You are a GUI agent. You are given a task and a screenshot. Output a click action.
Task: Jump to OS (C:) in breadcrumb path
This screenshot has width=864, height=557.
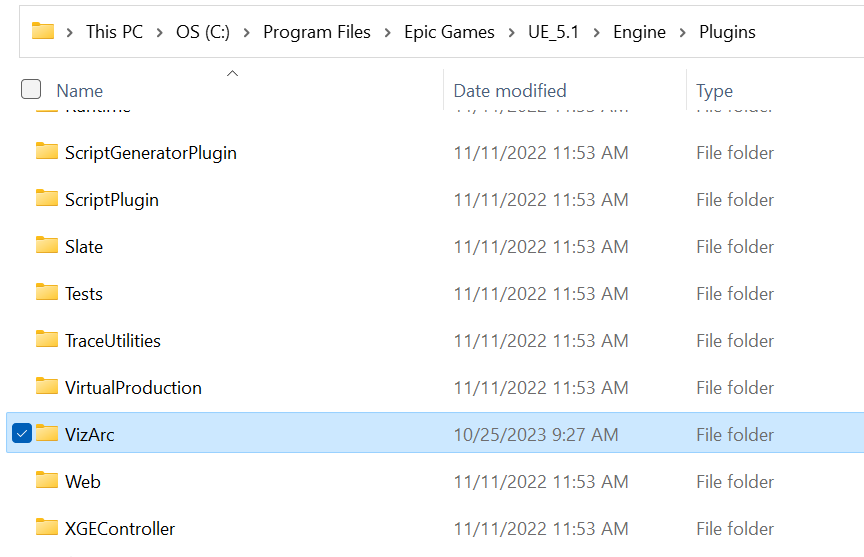coord(203,32)
